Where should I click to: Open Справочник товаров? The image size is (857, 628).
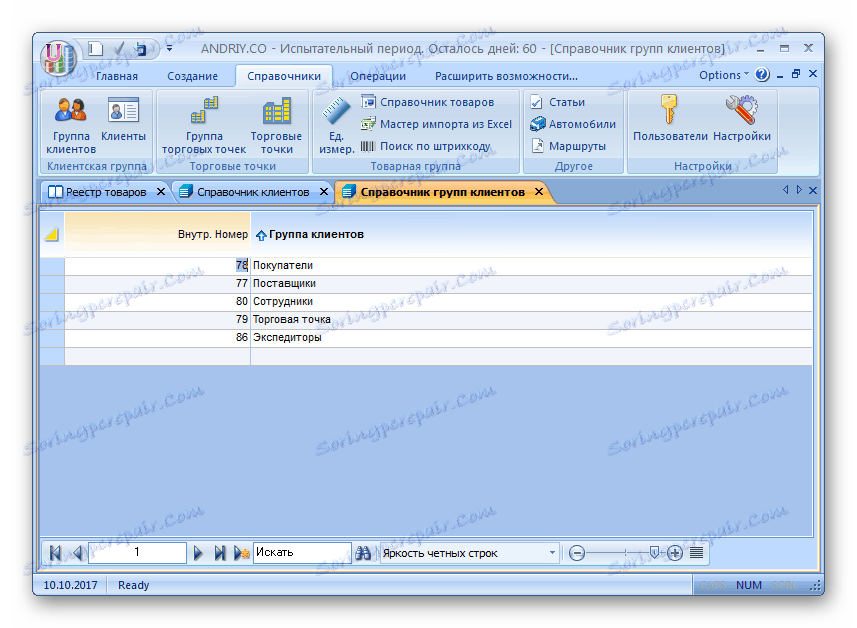[427, 102]
